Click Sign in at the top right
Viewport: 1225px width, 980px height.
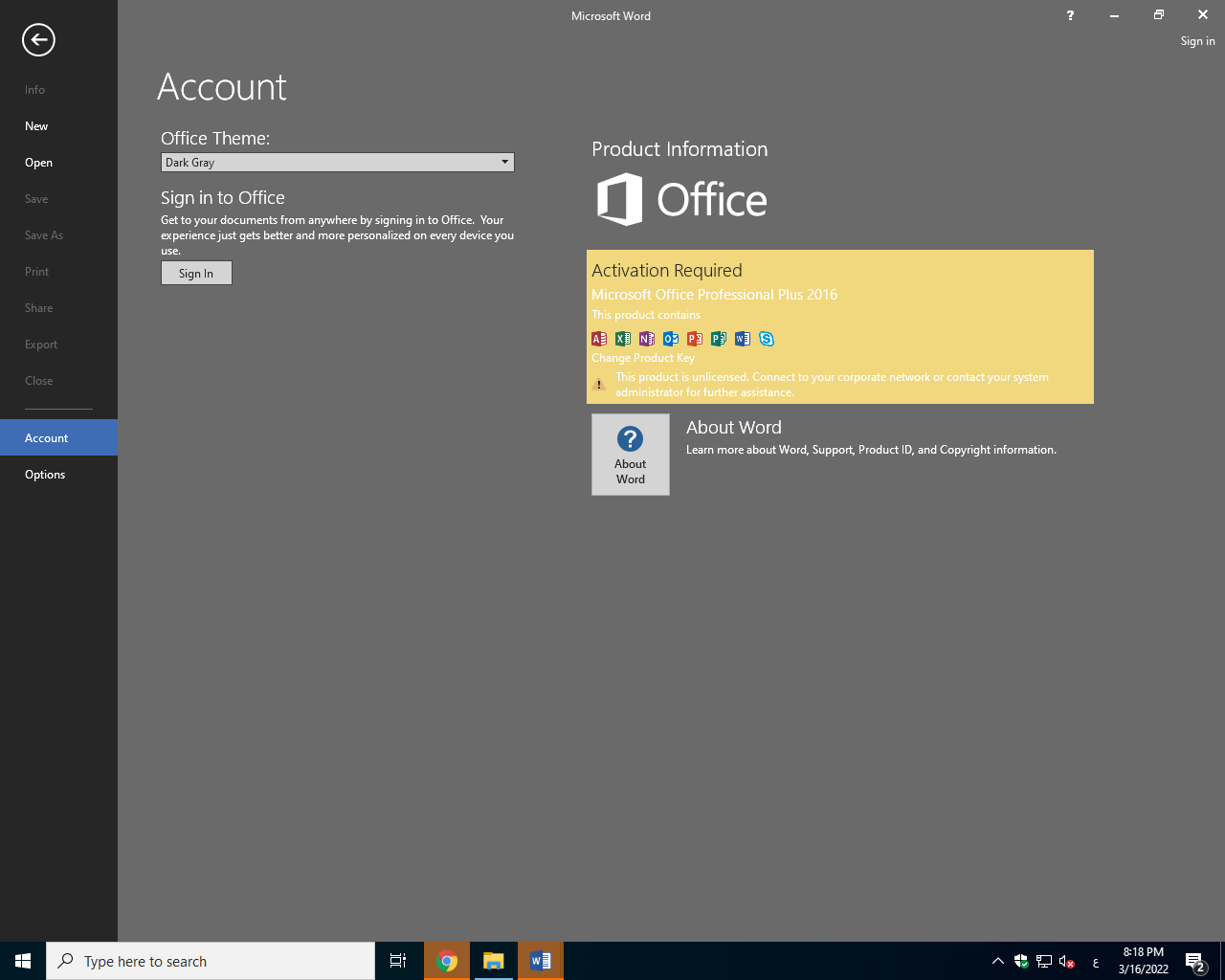click(x=1197, y=41)
